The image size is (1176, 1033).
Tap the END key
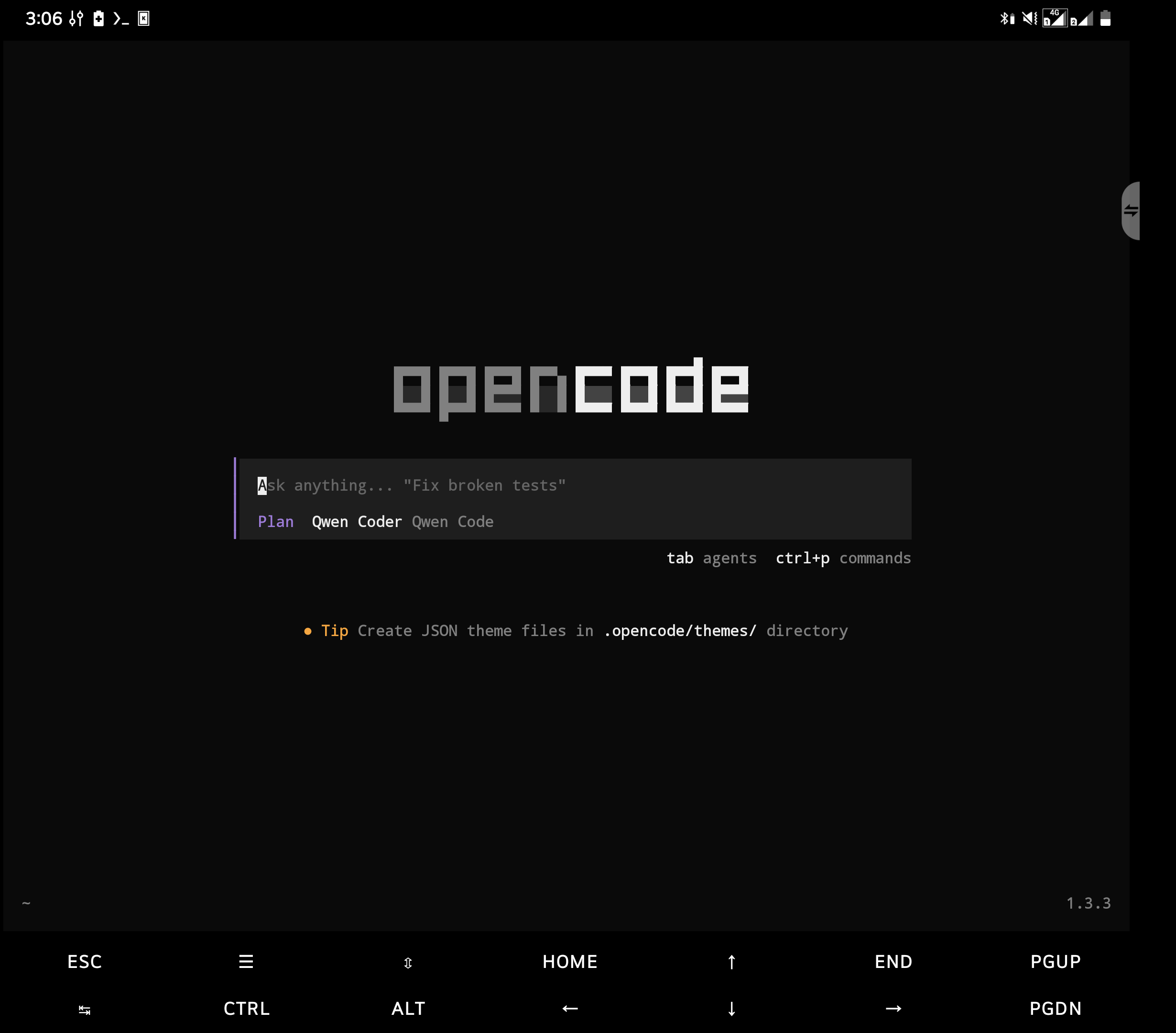tap(893, 962)
